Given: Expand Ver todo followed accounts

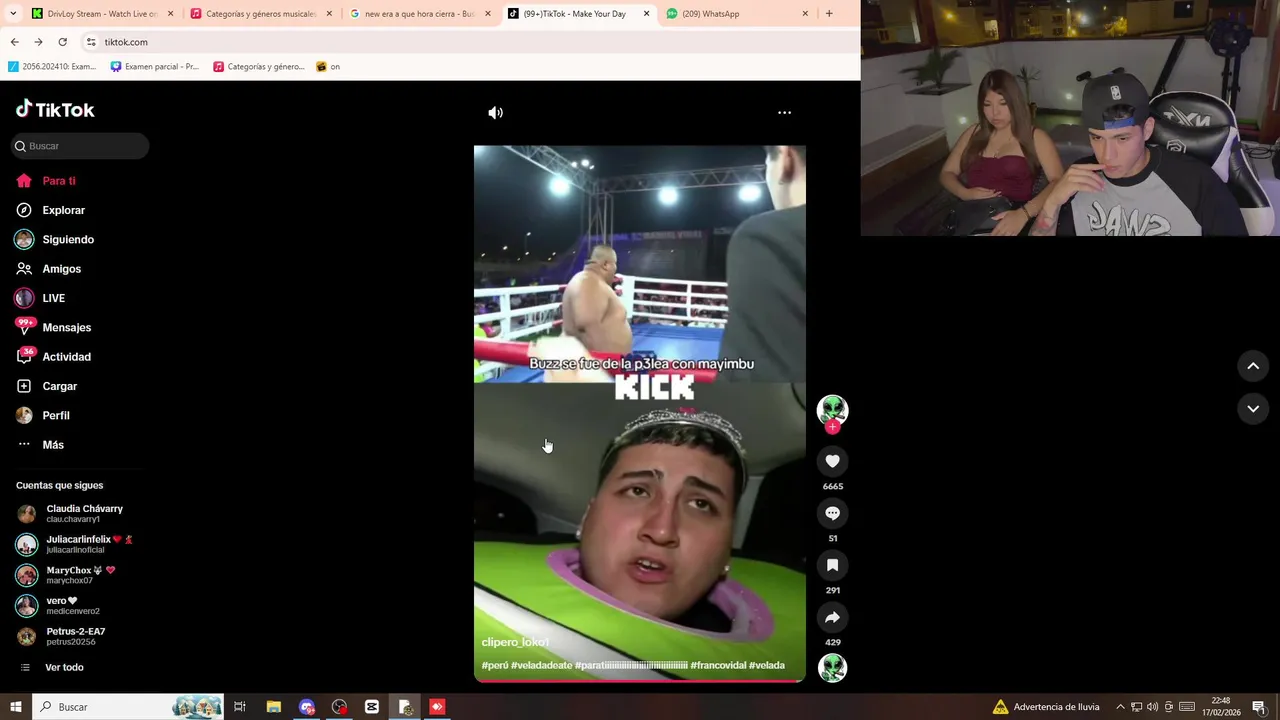Looking at the screenshot, I should [52, 667].
